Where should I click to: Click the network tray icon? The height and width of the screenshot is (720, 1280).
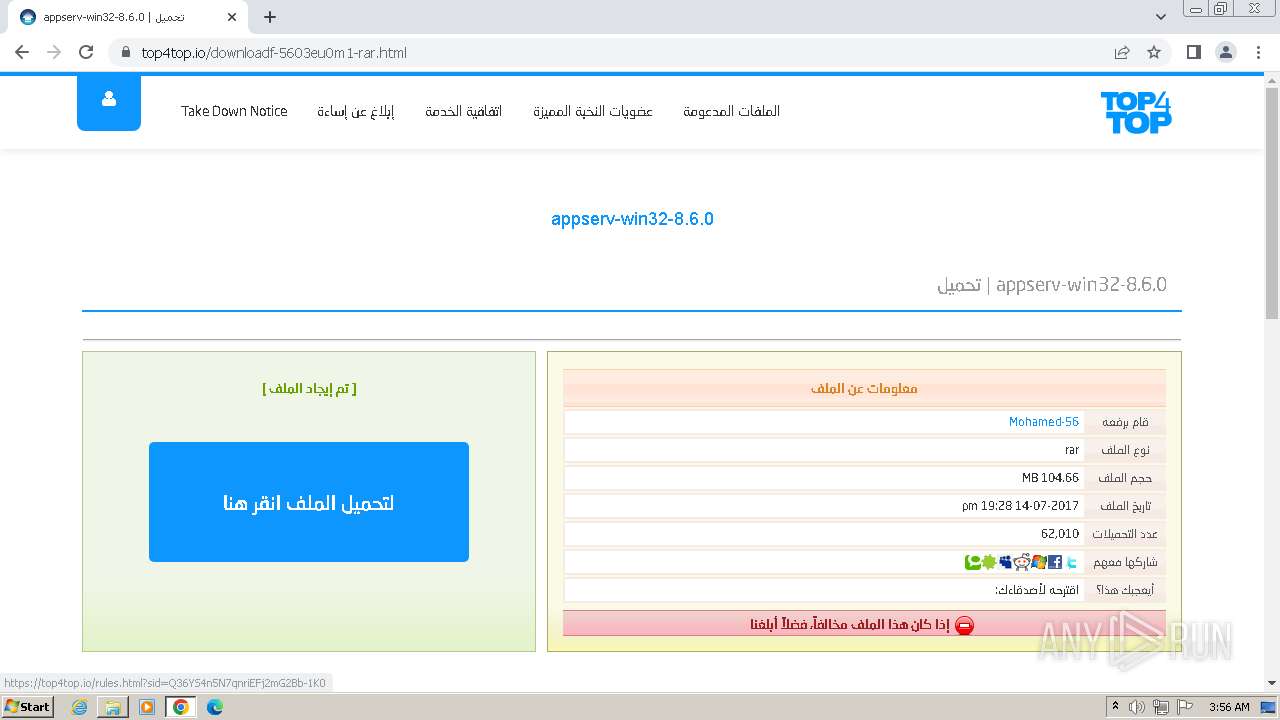point(1161,707)
